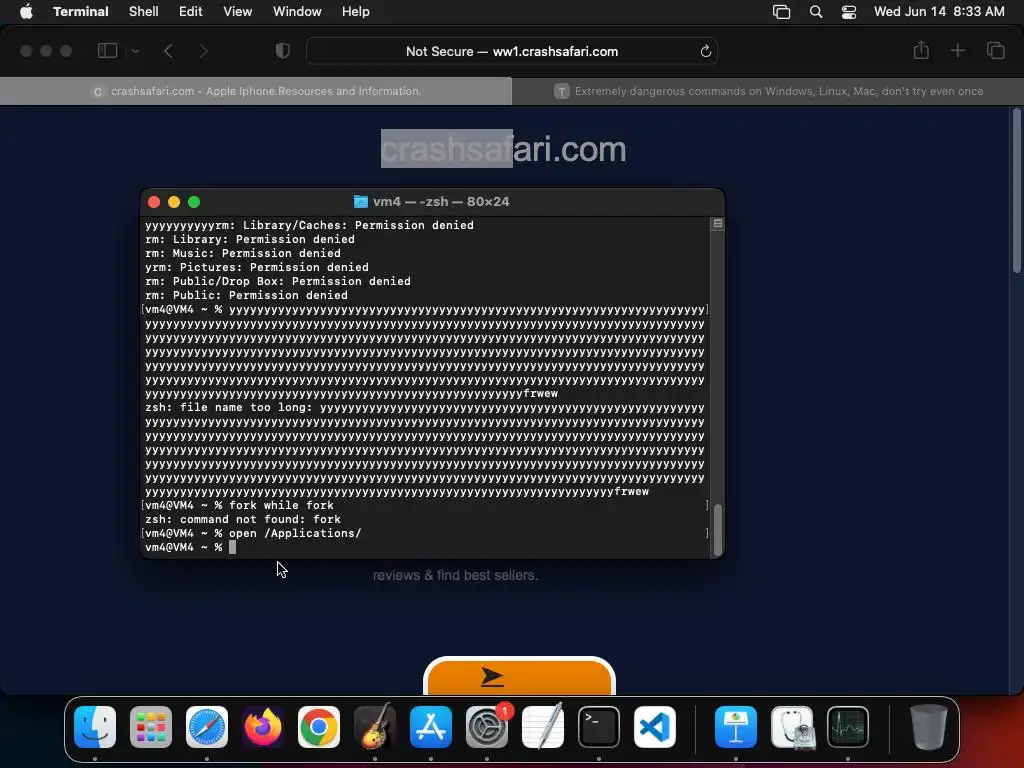
Task: Toggle the Safari sidebar button
Action: coord(107,51)
